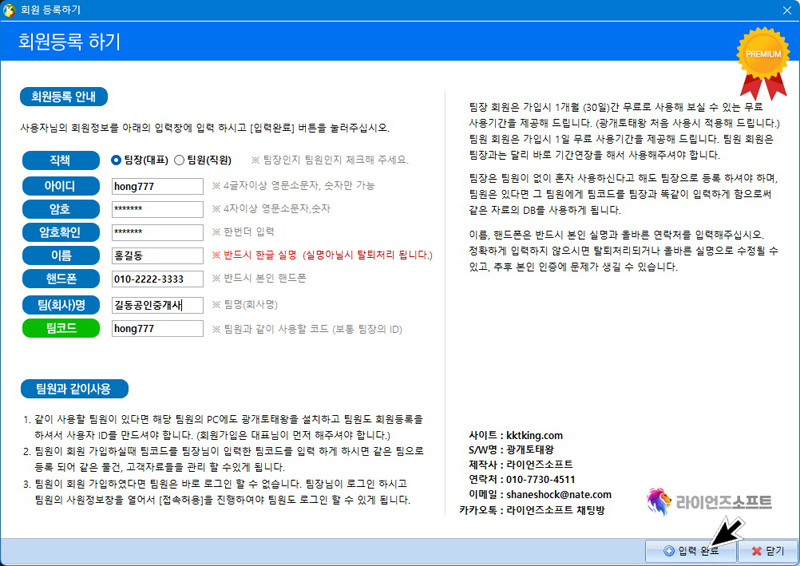Viewport: 800px width, 566px height.
Task: Click the email shaneshock@nate.com
Action: tap(559, 495)
